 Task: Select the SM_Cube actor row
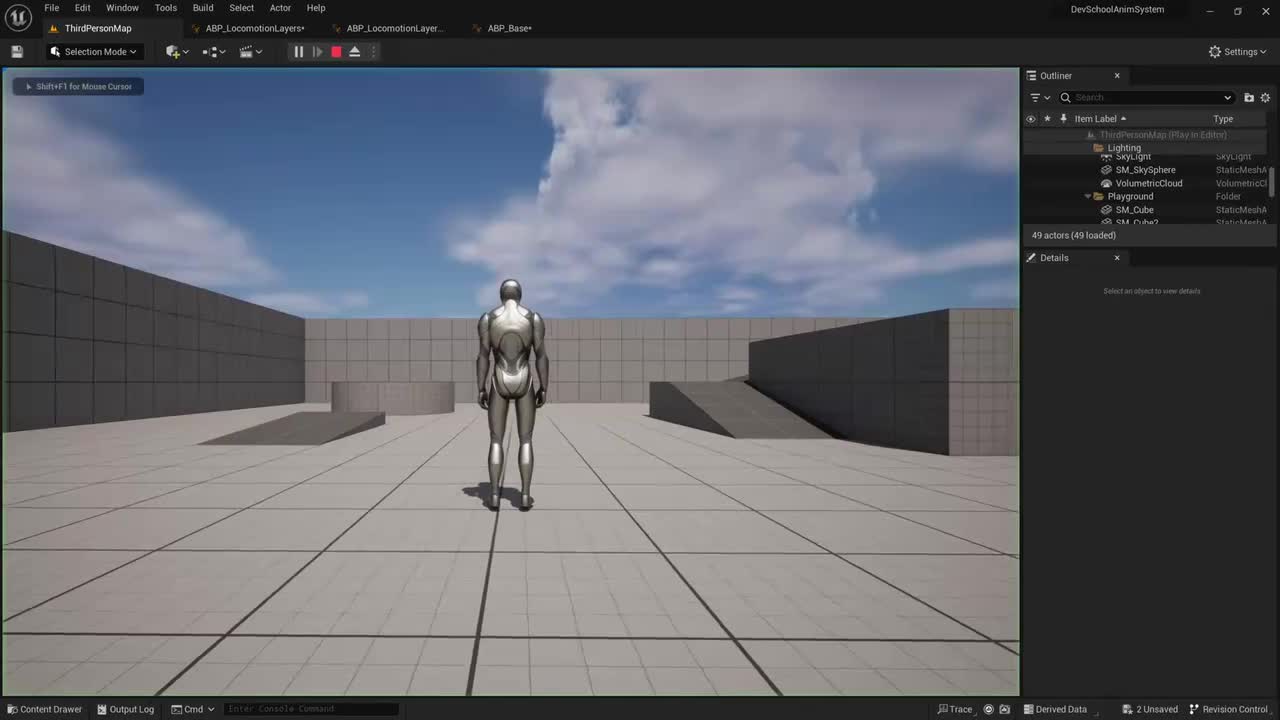(x=1146, y=210)
